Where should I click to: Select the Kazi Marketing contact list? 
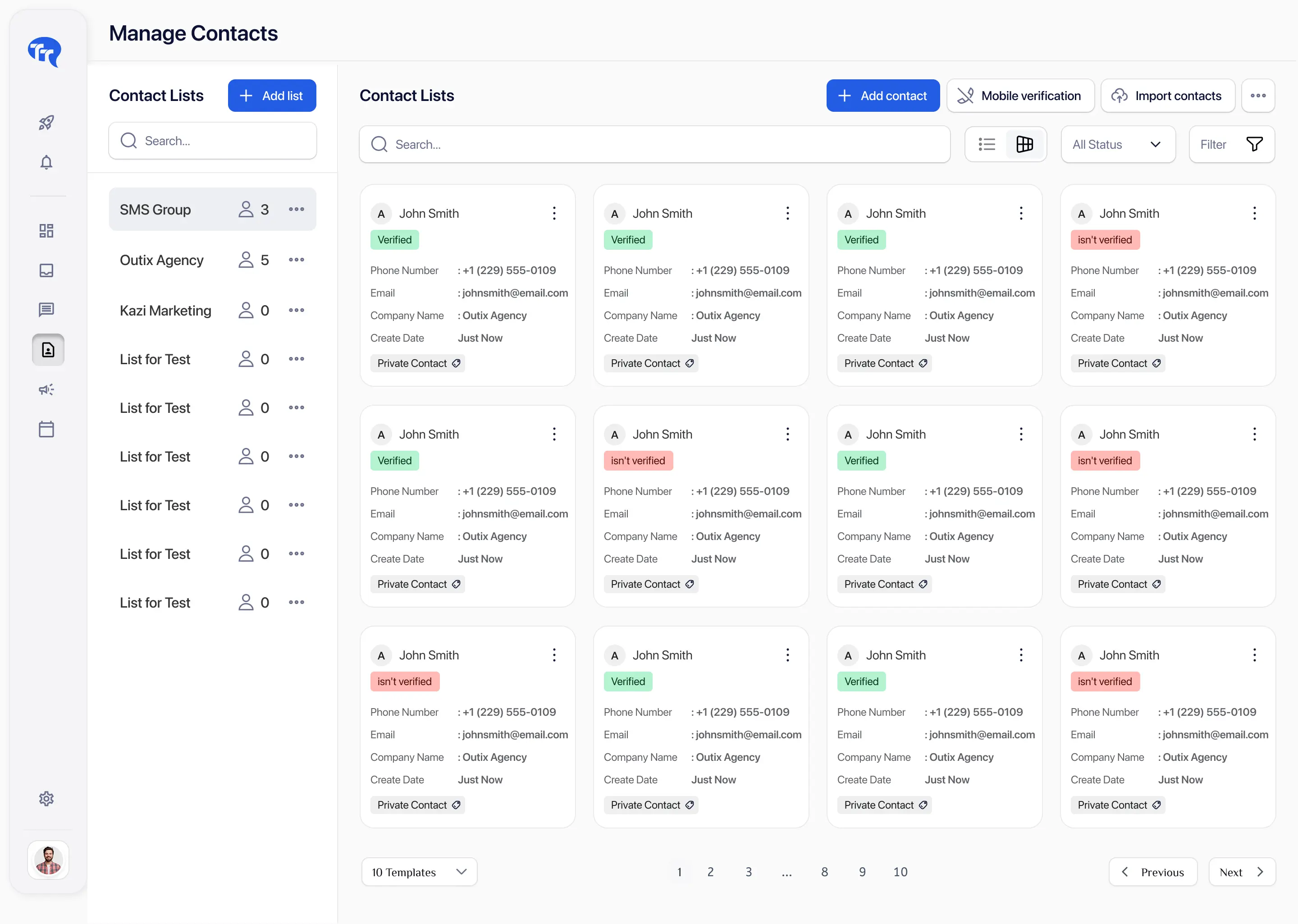point(212,311)
